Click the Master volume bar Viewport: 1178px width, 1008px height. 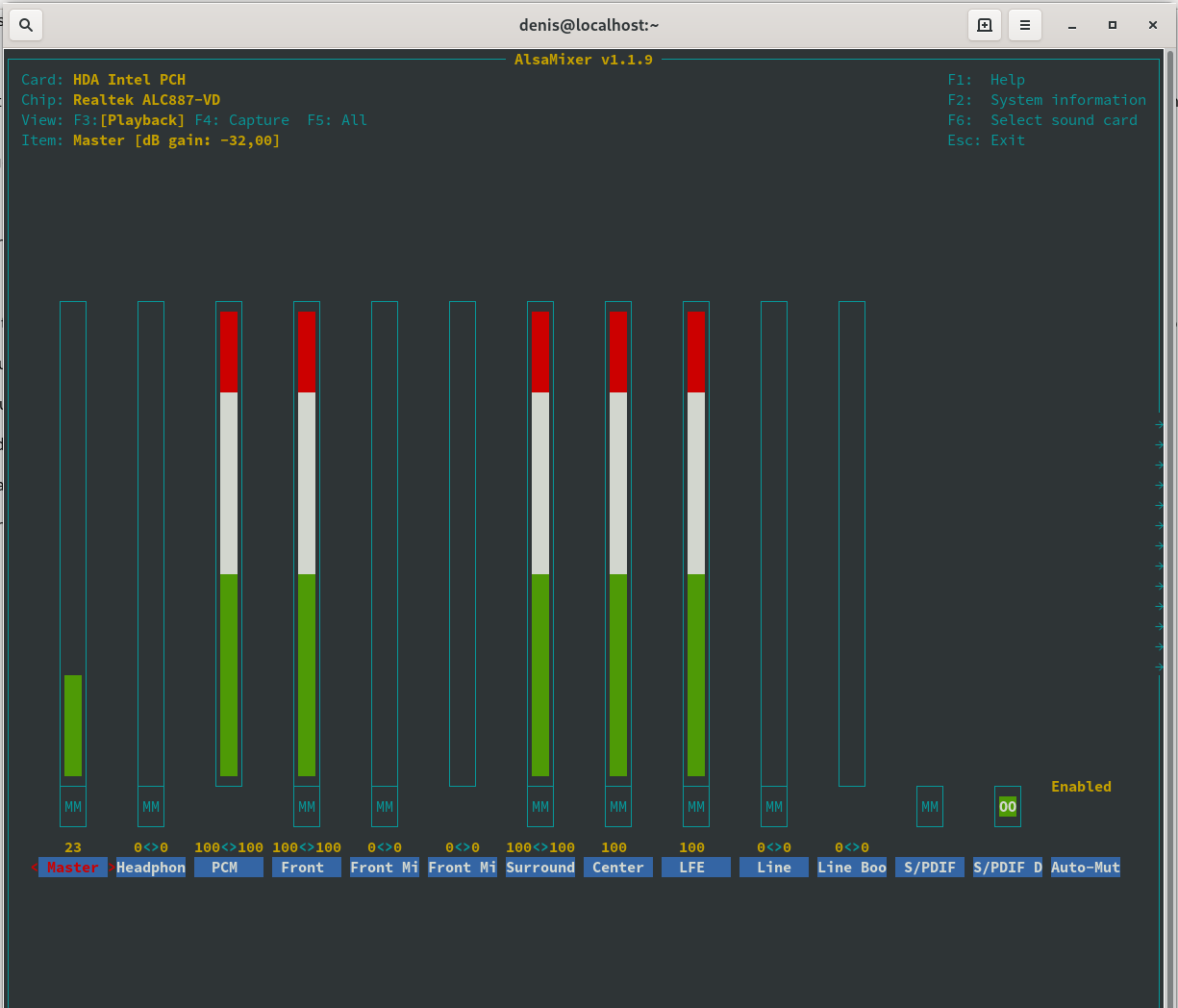coord(73,543)
